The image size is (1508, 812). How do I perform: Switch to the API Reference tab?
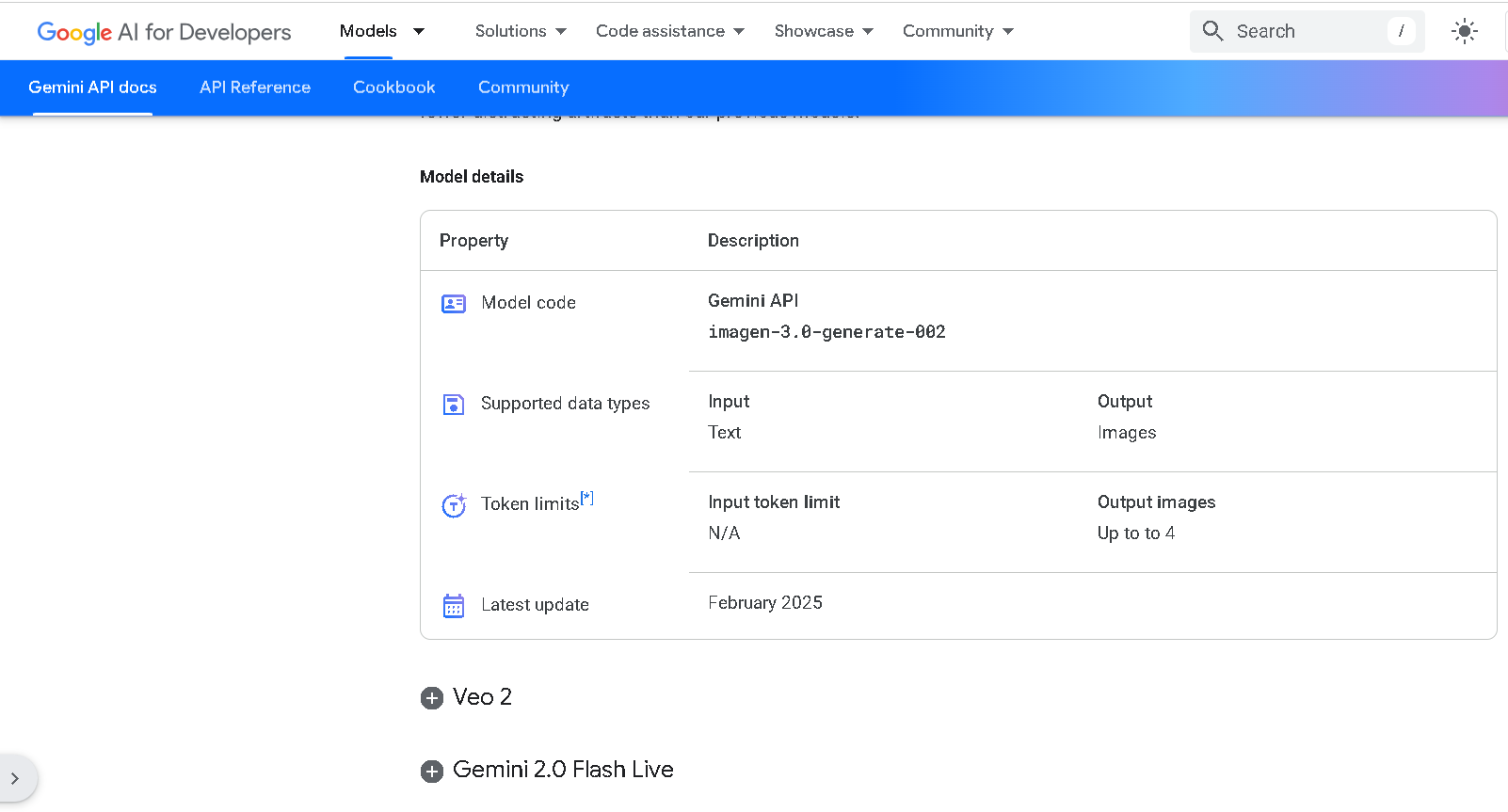pyautogui.click(x=255, y=88)
